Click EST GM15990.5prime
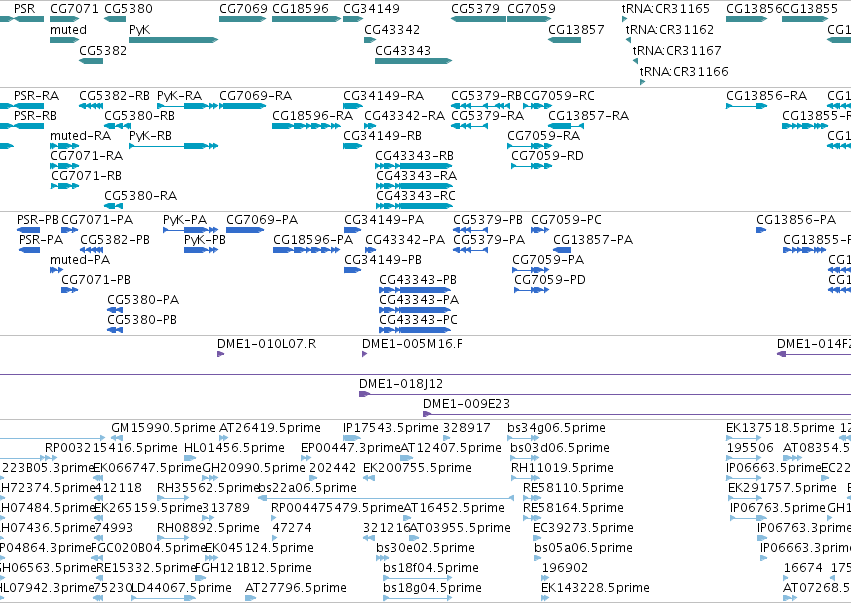Viewport: 851px width, 603px height. point(117,439)
